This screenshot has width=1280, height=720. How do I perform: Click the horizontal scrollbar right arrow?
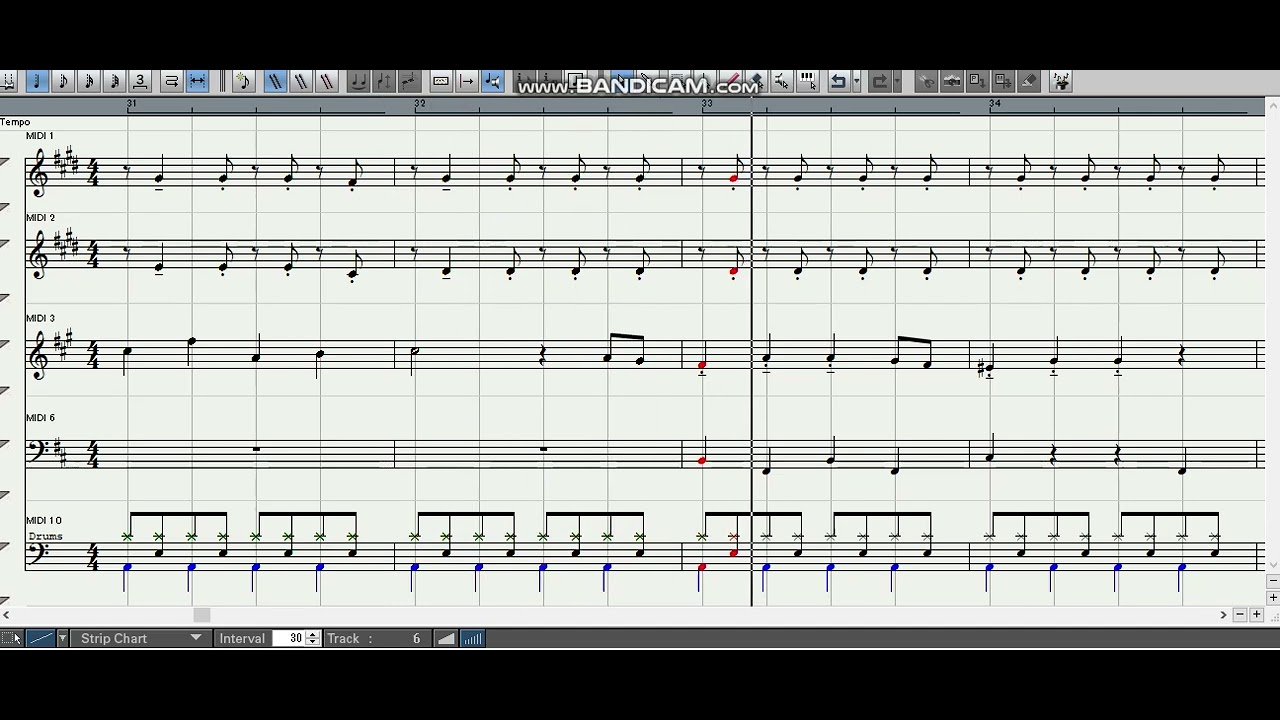point(1223,615)
